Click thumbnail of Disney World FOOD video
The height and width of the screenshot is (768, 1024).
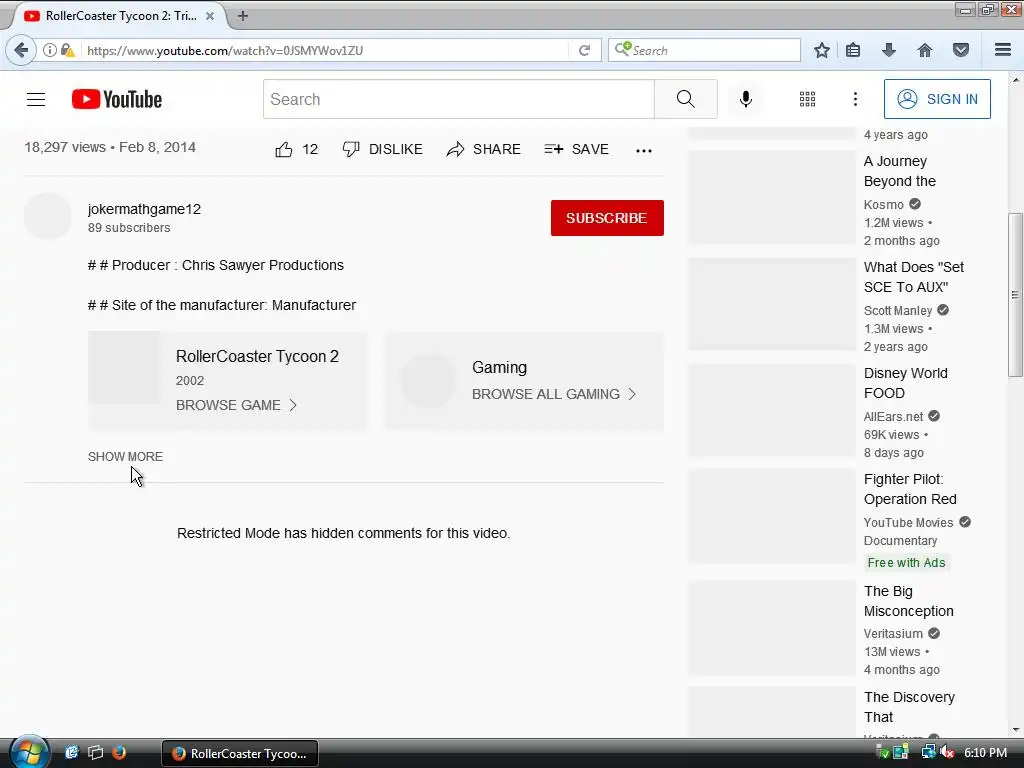(x=771, y=410)
